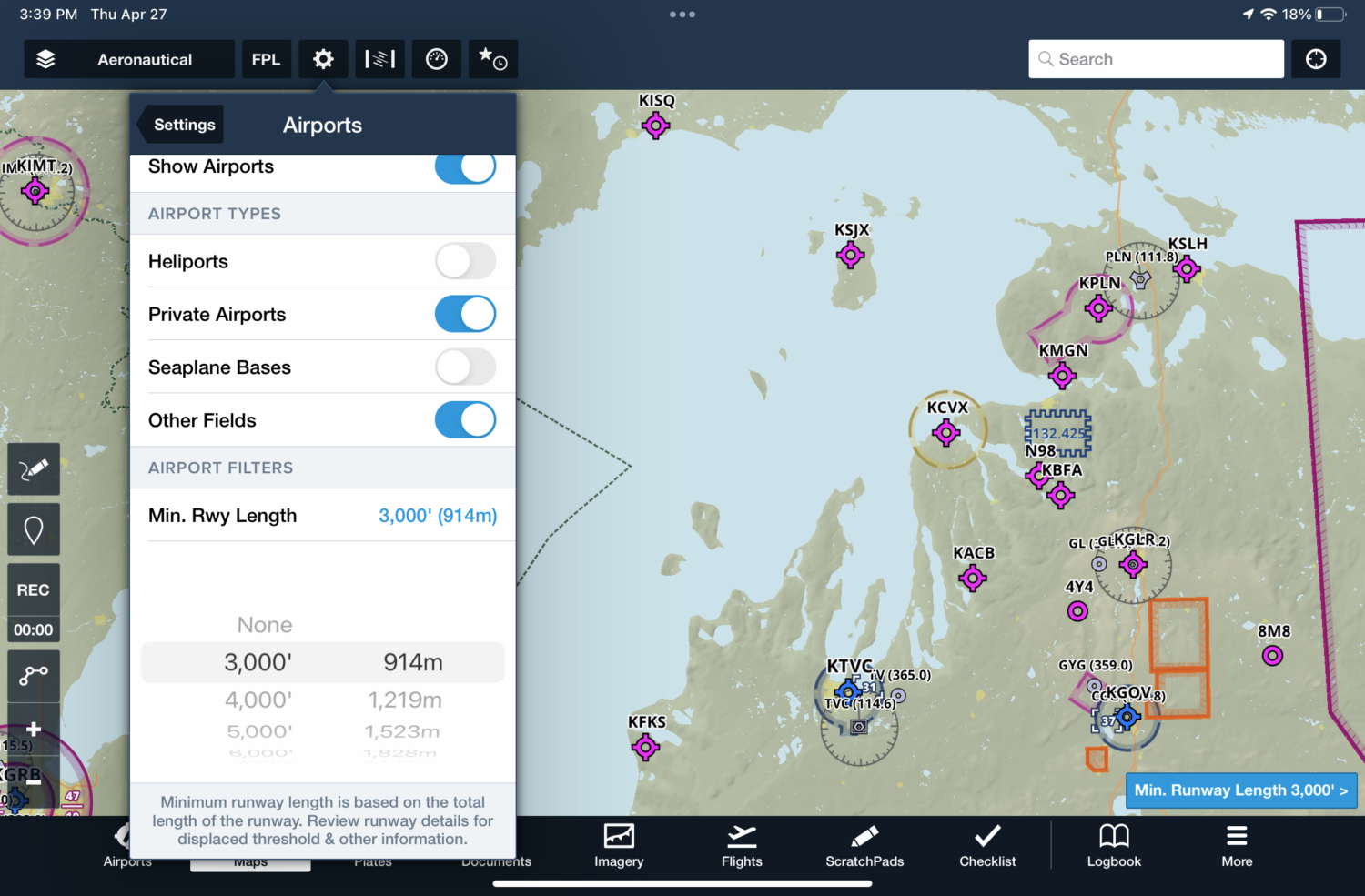Screen dimensions: 1365x896
Task: Open the FPL flight plan editor
Action: pos(267,58)
